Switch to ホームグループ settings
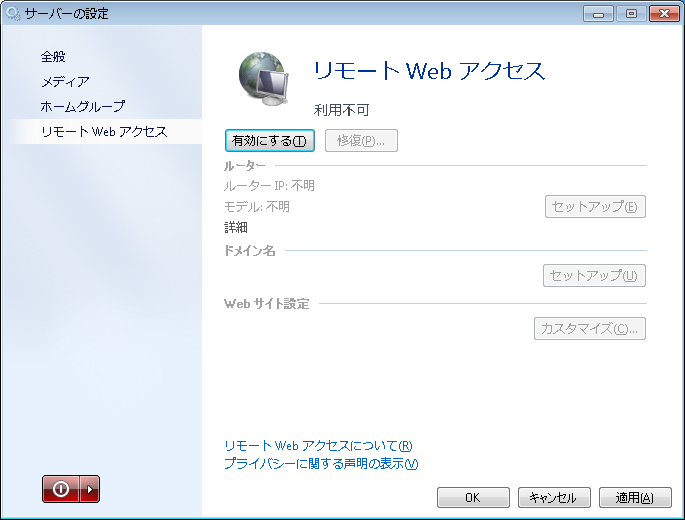The height and width of the screenshot is (520, 685). 83,107
